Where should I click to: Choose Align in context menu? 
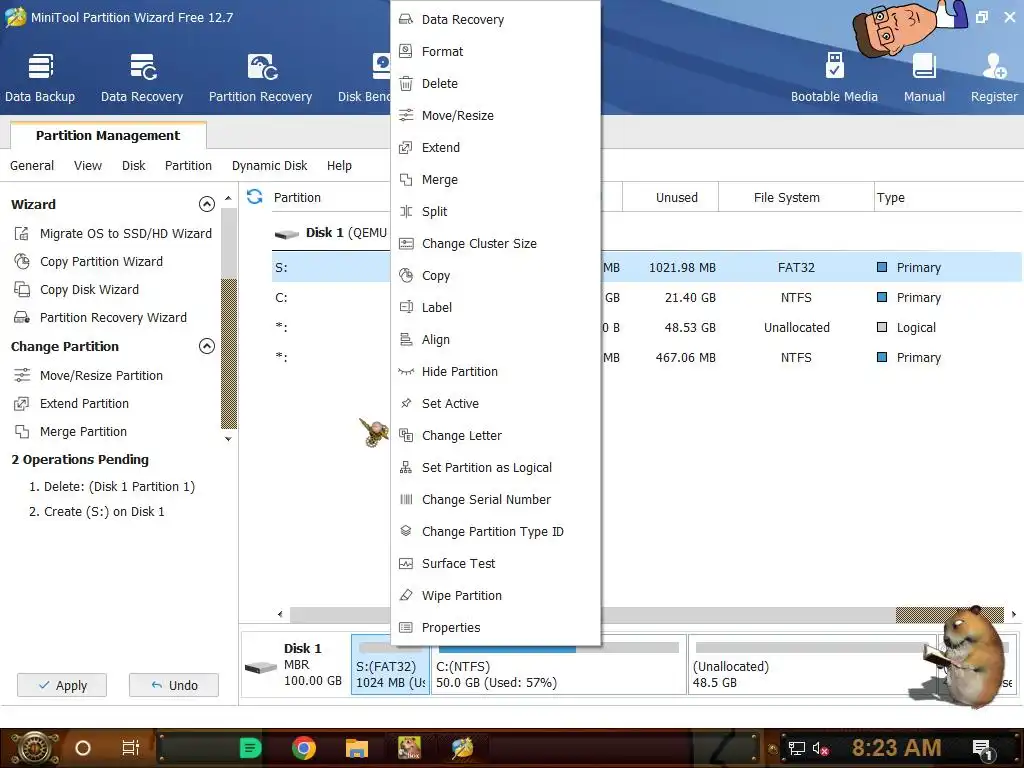495,340
